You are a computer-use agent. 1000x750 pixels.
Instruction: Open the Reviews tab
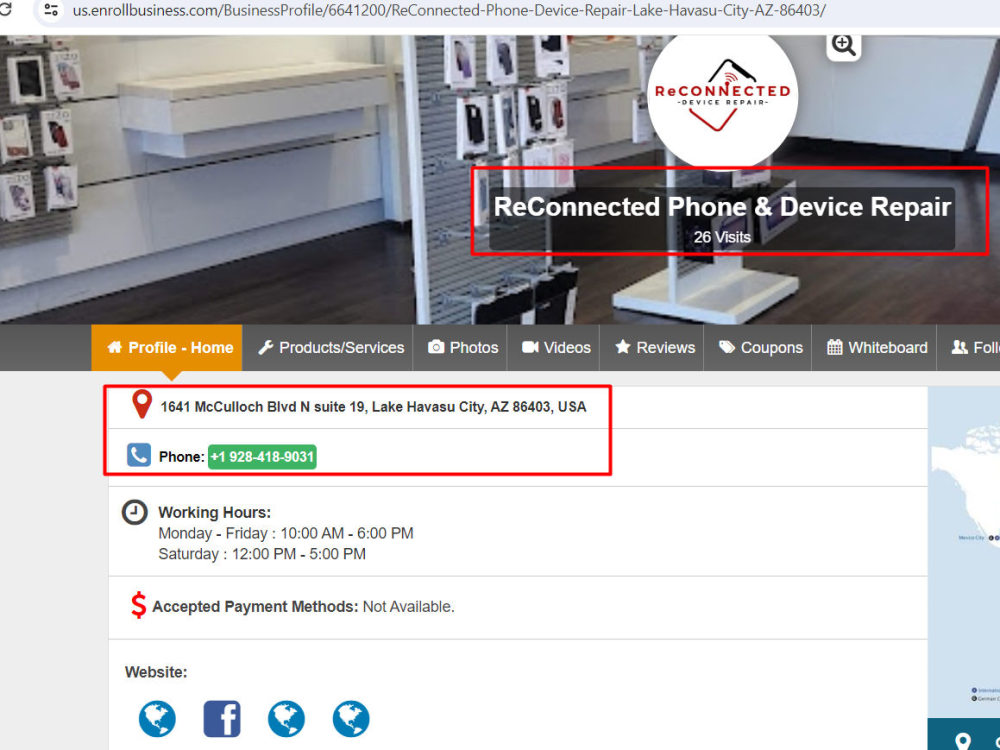point(654,348)
